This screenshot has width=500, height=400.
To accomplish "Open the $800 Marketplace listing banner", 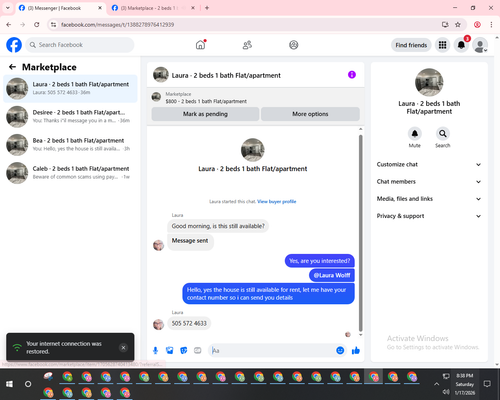I will coord(255,97).
